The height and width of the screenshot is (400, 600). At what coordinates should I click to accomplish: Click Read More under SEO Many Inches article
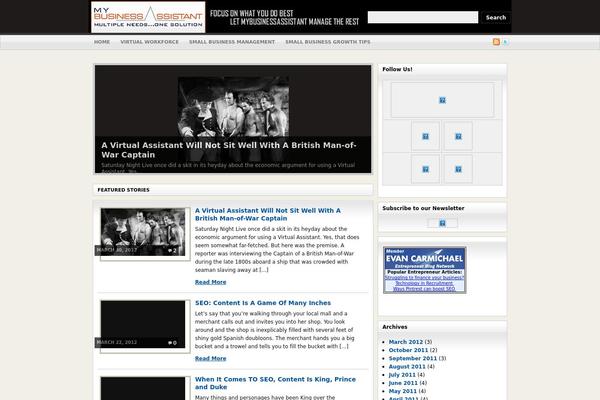[210, 359]
